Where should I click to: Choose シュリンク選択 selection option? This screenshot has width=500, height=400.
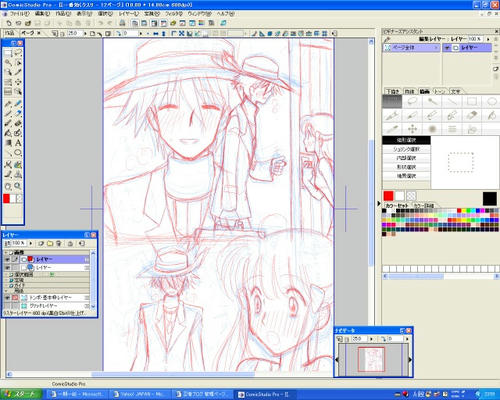tap(406, 149)
